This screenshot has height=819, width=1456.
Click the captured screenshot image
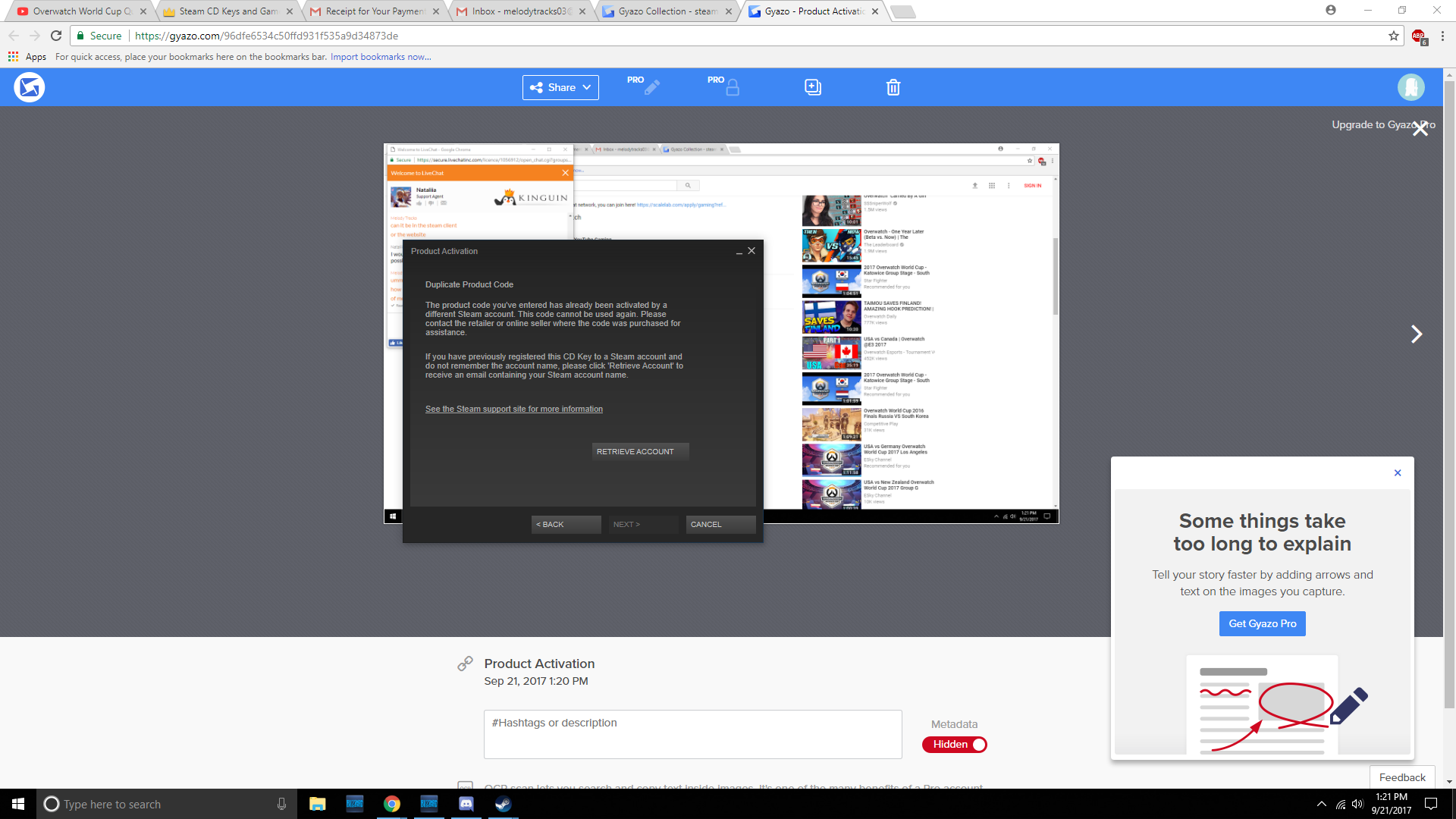721,334
